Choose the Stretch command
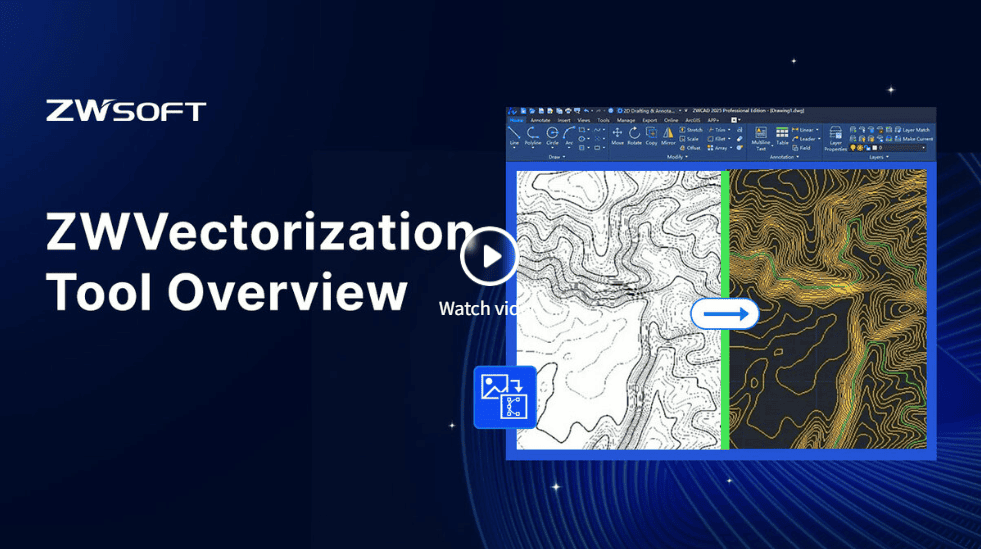The image size is (981, 549). click(x=691, y=130)
